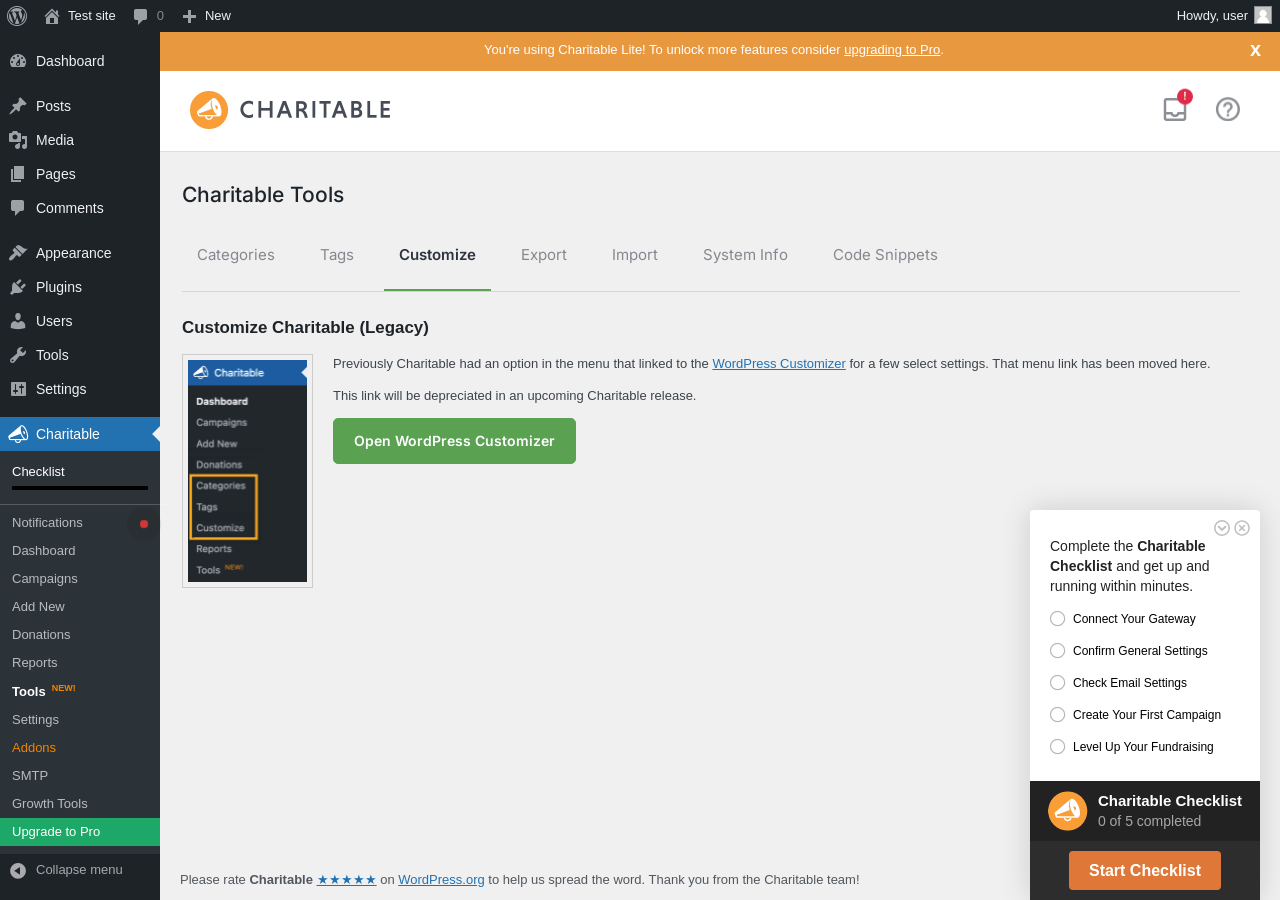Check Create Your First Campaign circle
1280x900 pixels.
pyautogui.click(x=1057, y=715)
